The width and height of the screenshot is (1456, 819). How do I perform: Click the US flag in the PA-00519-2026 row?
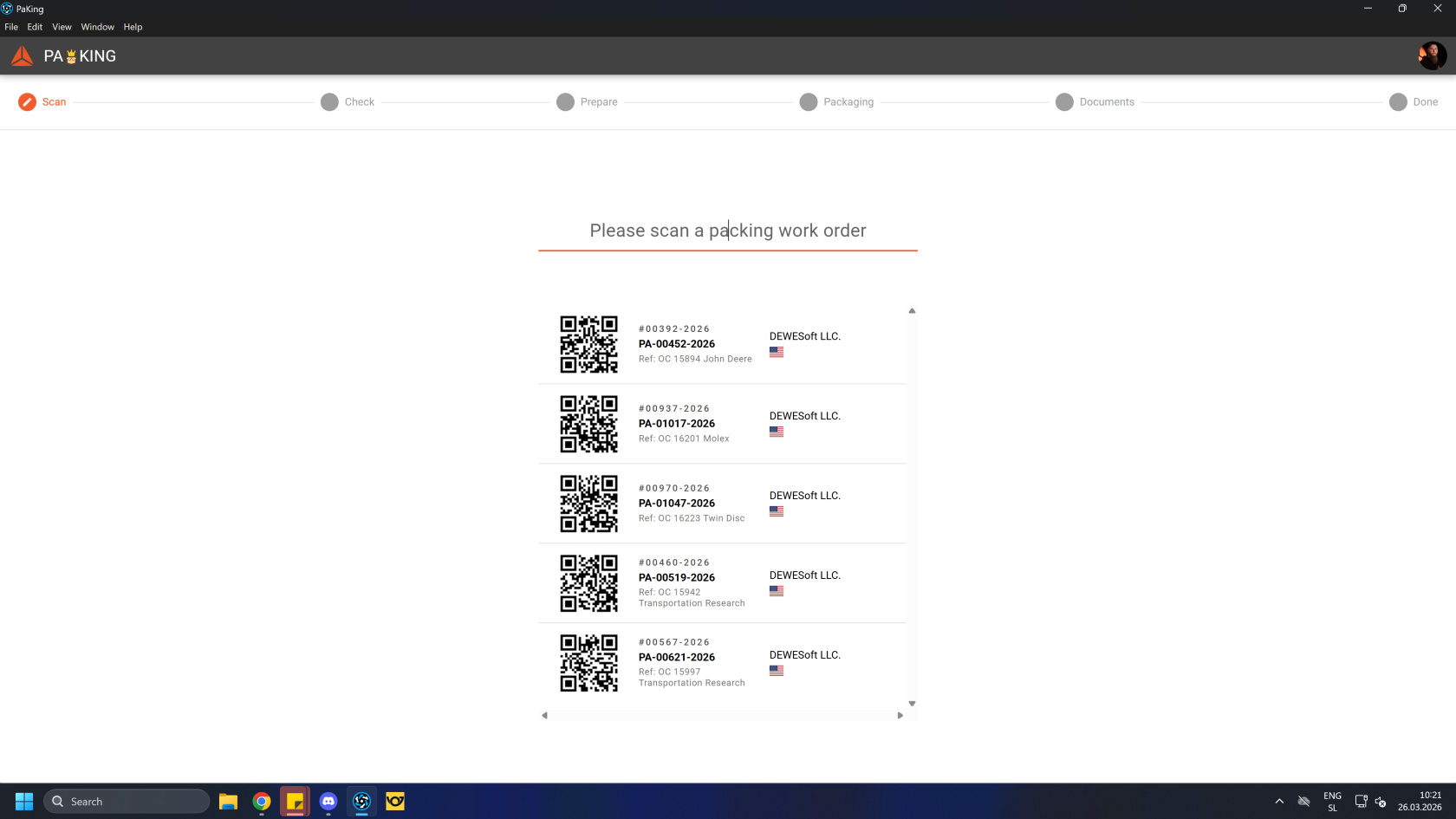(777, 591)
